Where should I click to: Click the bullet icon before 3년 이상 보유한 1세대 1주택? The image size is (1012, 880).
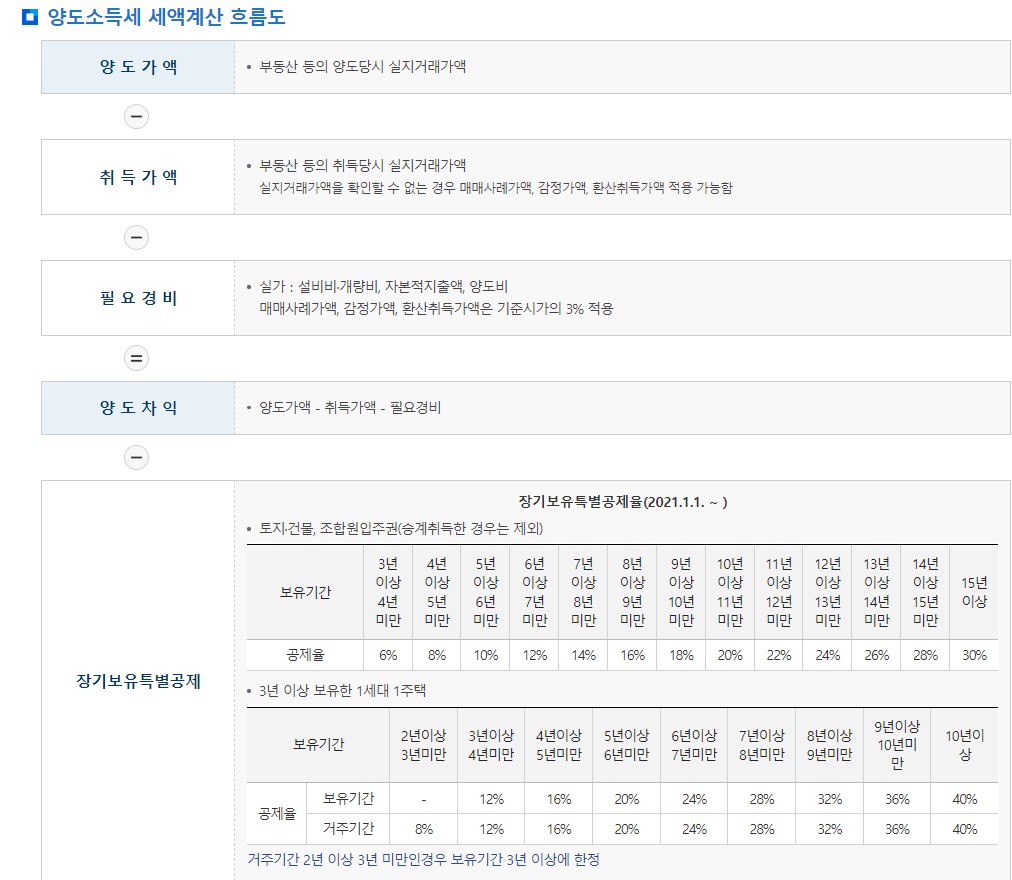(250, 691)
